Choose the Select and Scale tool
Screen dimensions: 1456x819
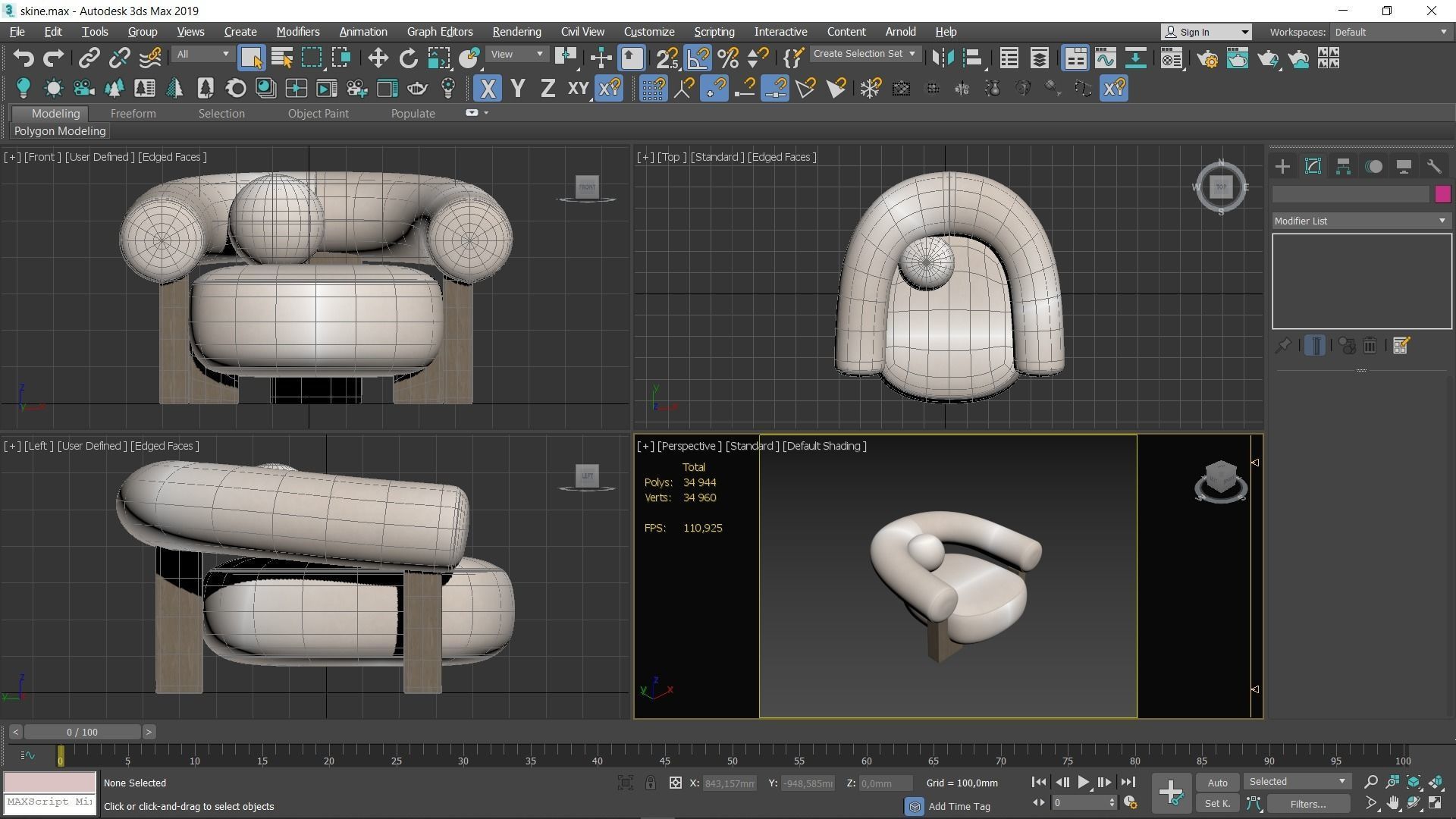438,58
